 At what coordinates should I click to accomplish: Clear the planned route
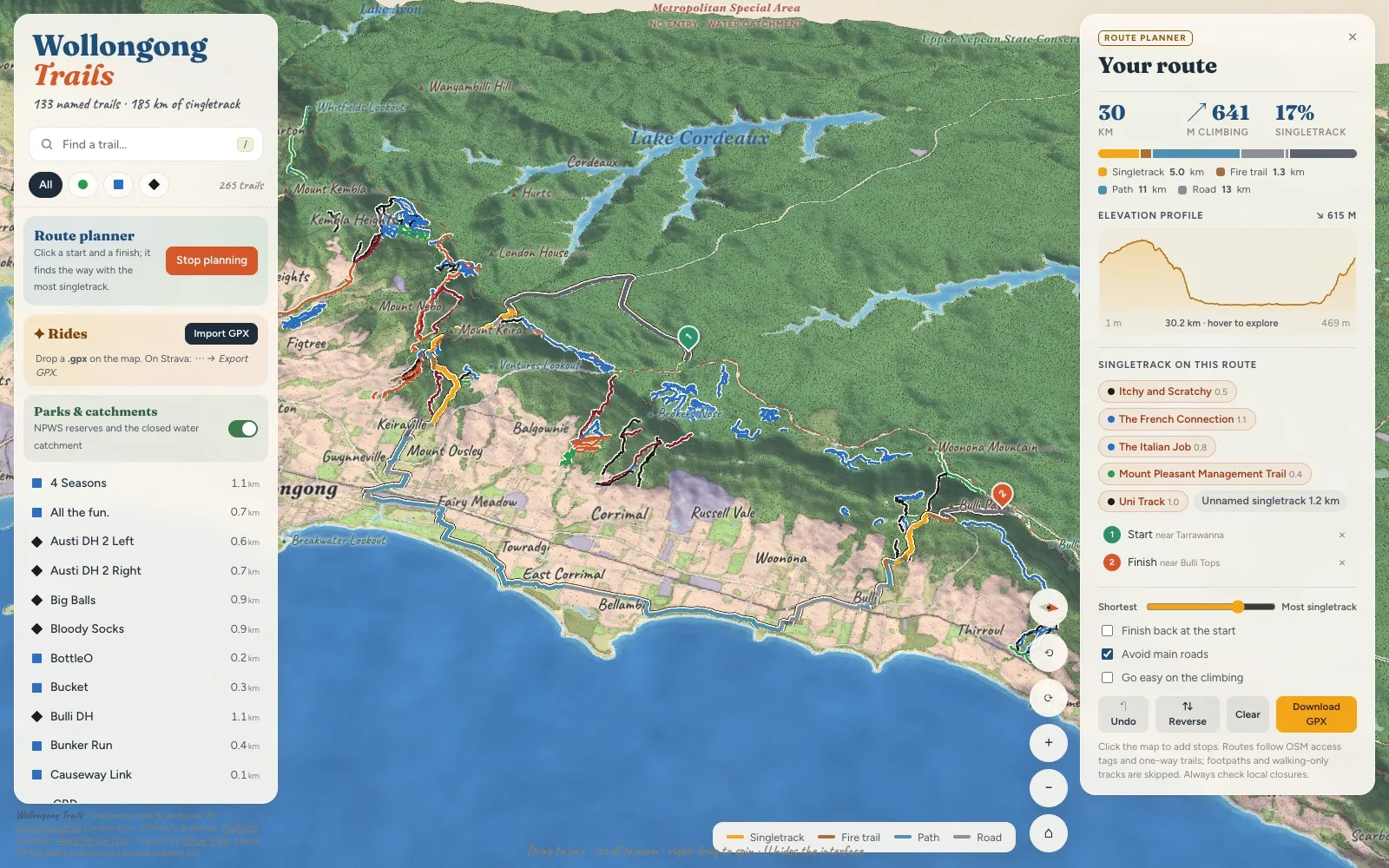1247,714
